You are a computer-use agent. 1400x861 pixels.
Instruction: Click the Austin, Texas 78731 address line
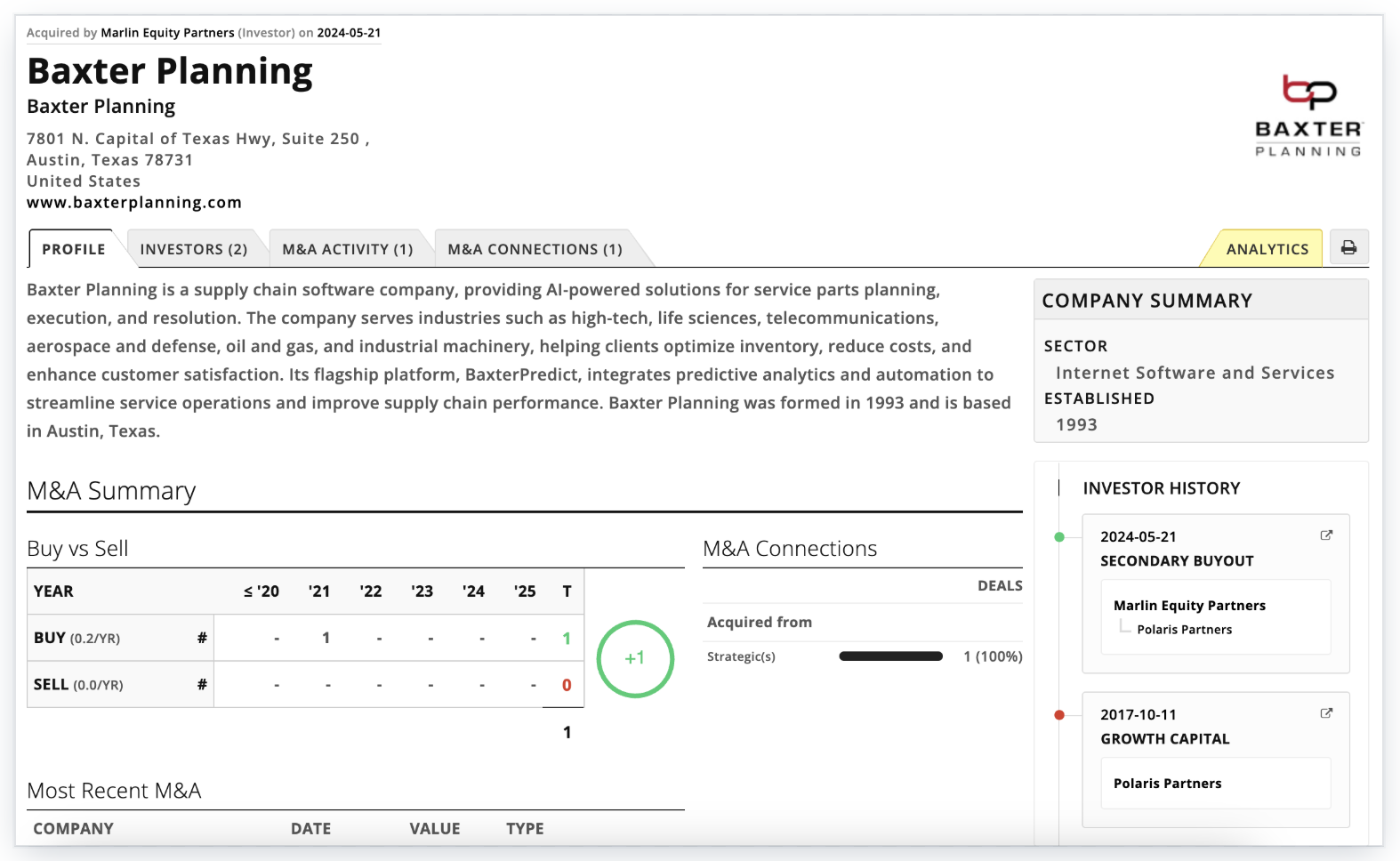pos(109,160)
